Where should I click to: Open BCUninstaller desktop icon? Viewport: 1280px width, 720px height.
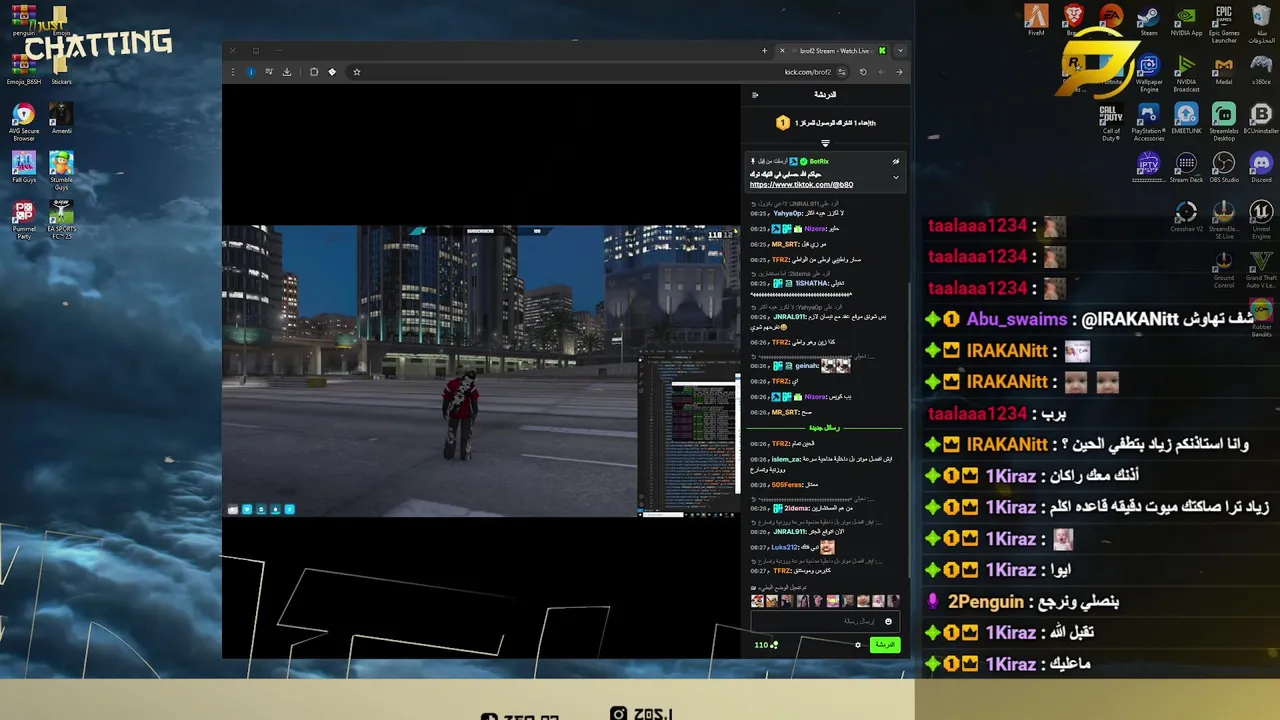click(x=1261, y=119)
